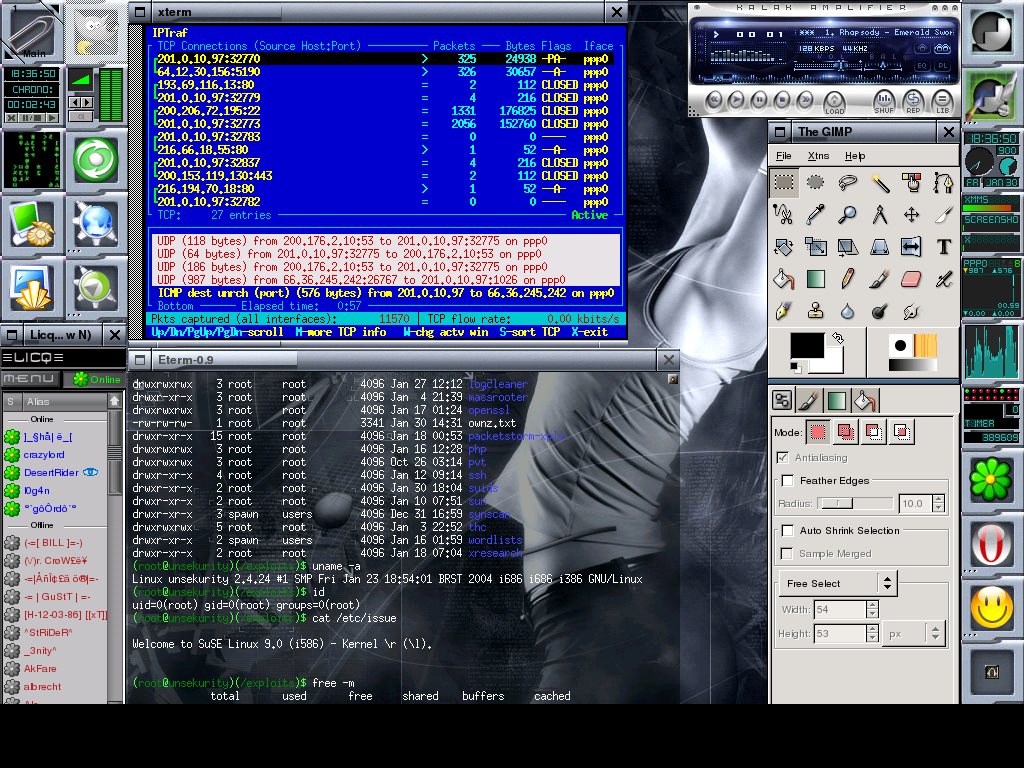Enable Auto Shrink Selection checkbox
The height and width of the screenshot is (768, 1024).
point(788,530)
